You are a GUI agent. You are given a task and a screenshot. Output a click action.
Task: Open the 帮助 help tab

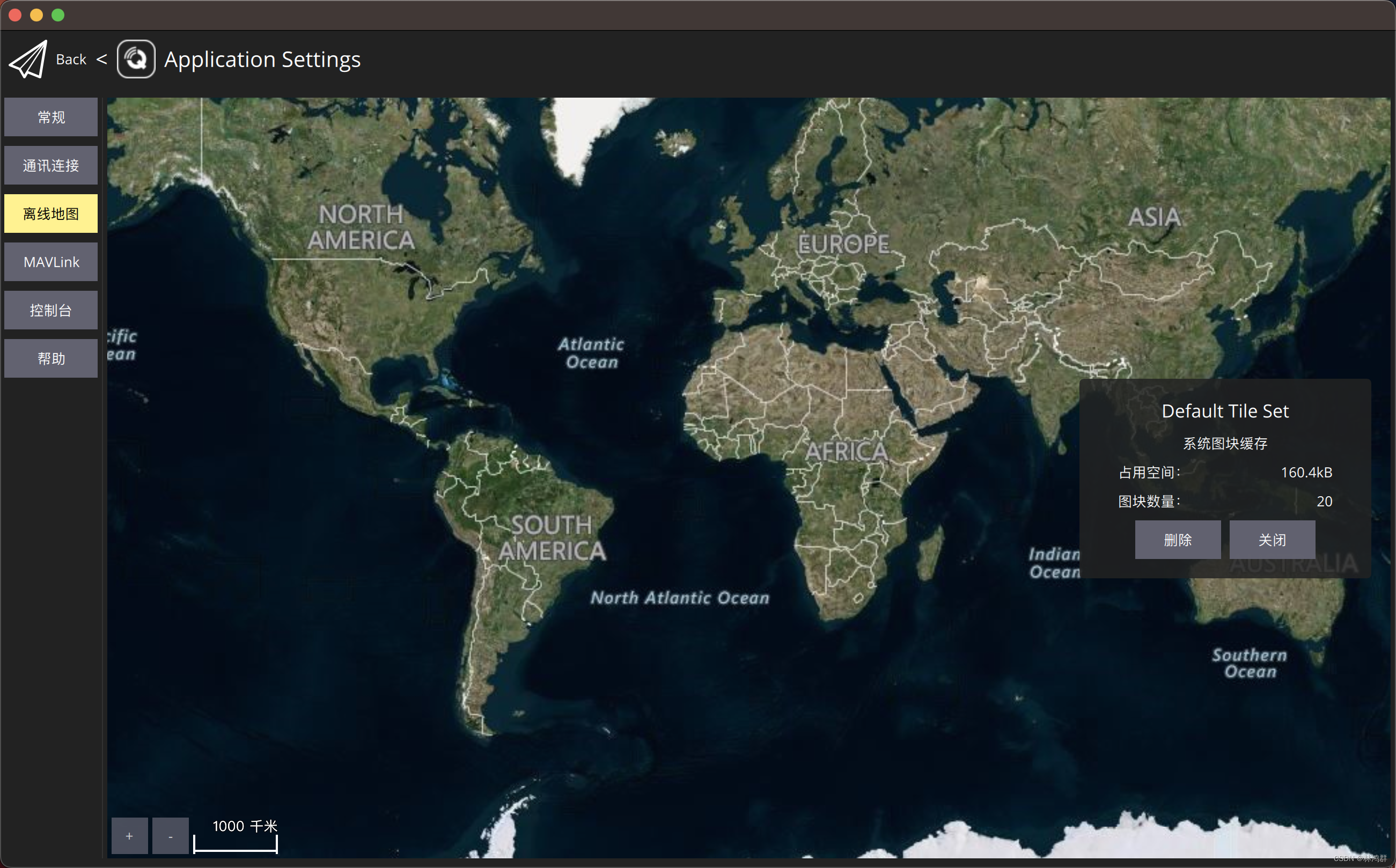[x=51, y=358]
